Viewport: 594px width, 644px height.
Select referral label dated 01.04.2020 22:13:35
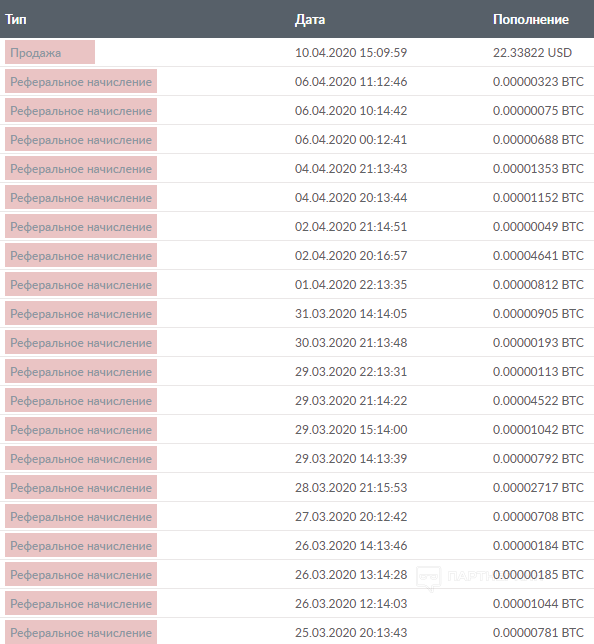click(x=81, y=284)
